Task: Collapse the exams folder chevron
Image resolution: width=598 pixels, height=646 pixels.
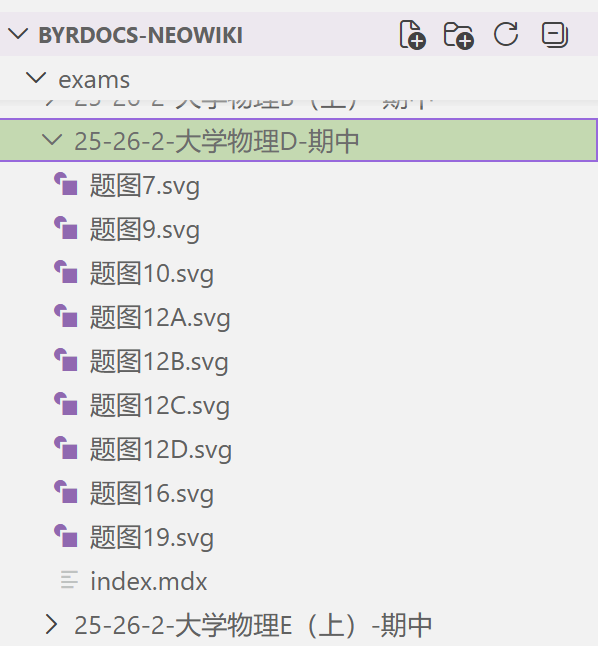Action: [x=36, y=78]
